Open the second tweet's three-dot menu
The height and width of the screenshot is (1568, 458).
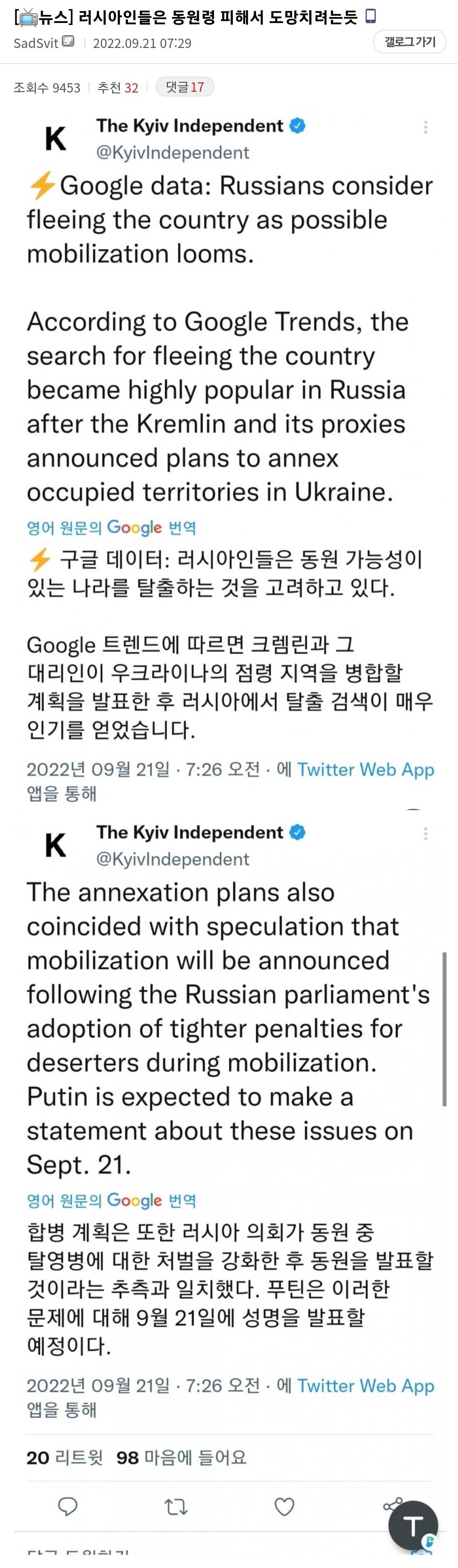[425, 833]
